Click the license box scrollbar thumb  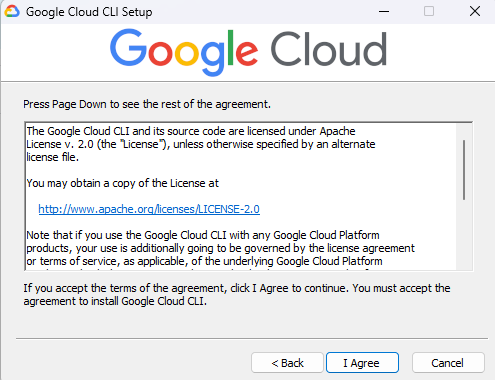464,170
